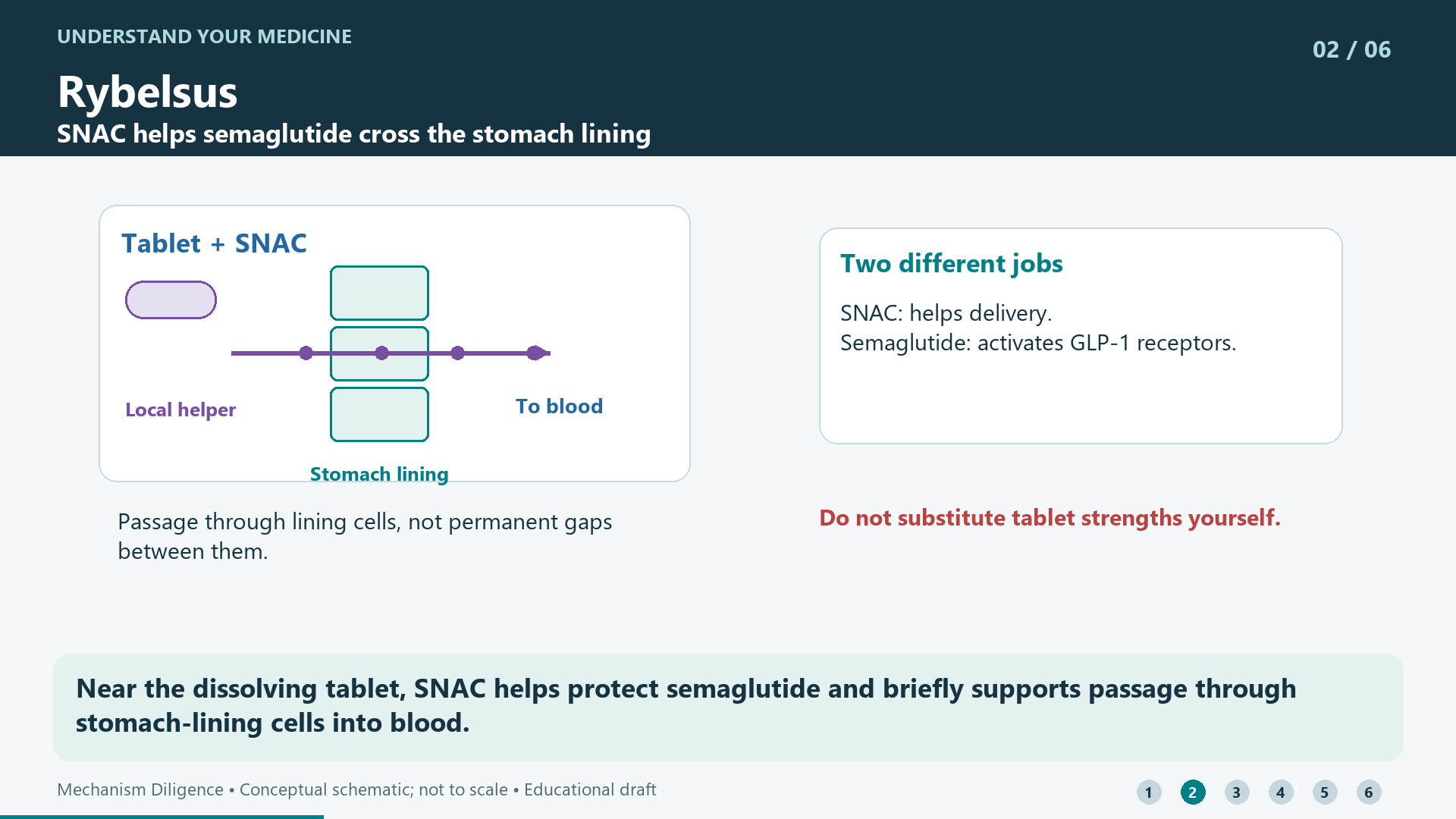The height and width of the screenshot is (819, 1456).
Task: Click the Rybelsus title heading
Action: pyautogui.click(x=148, y=92)
